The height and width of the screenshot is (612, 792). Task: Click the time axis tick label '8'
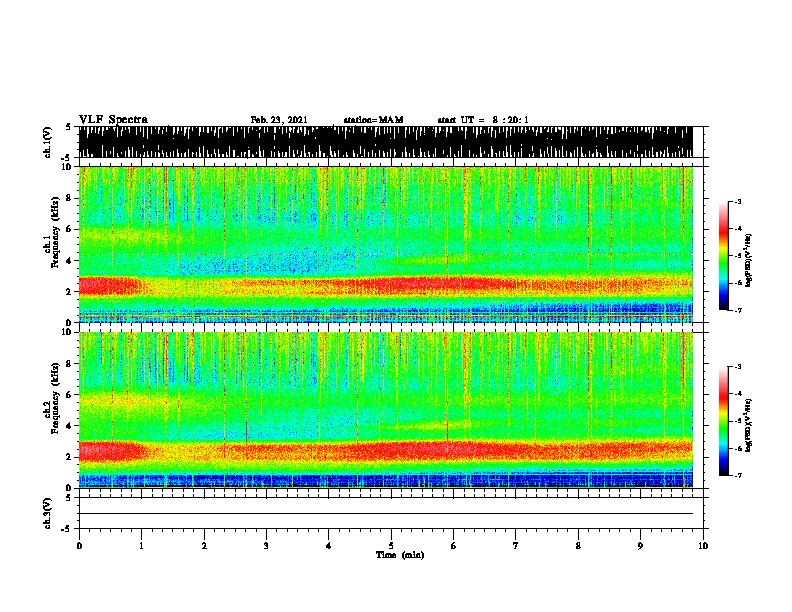578,545
